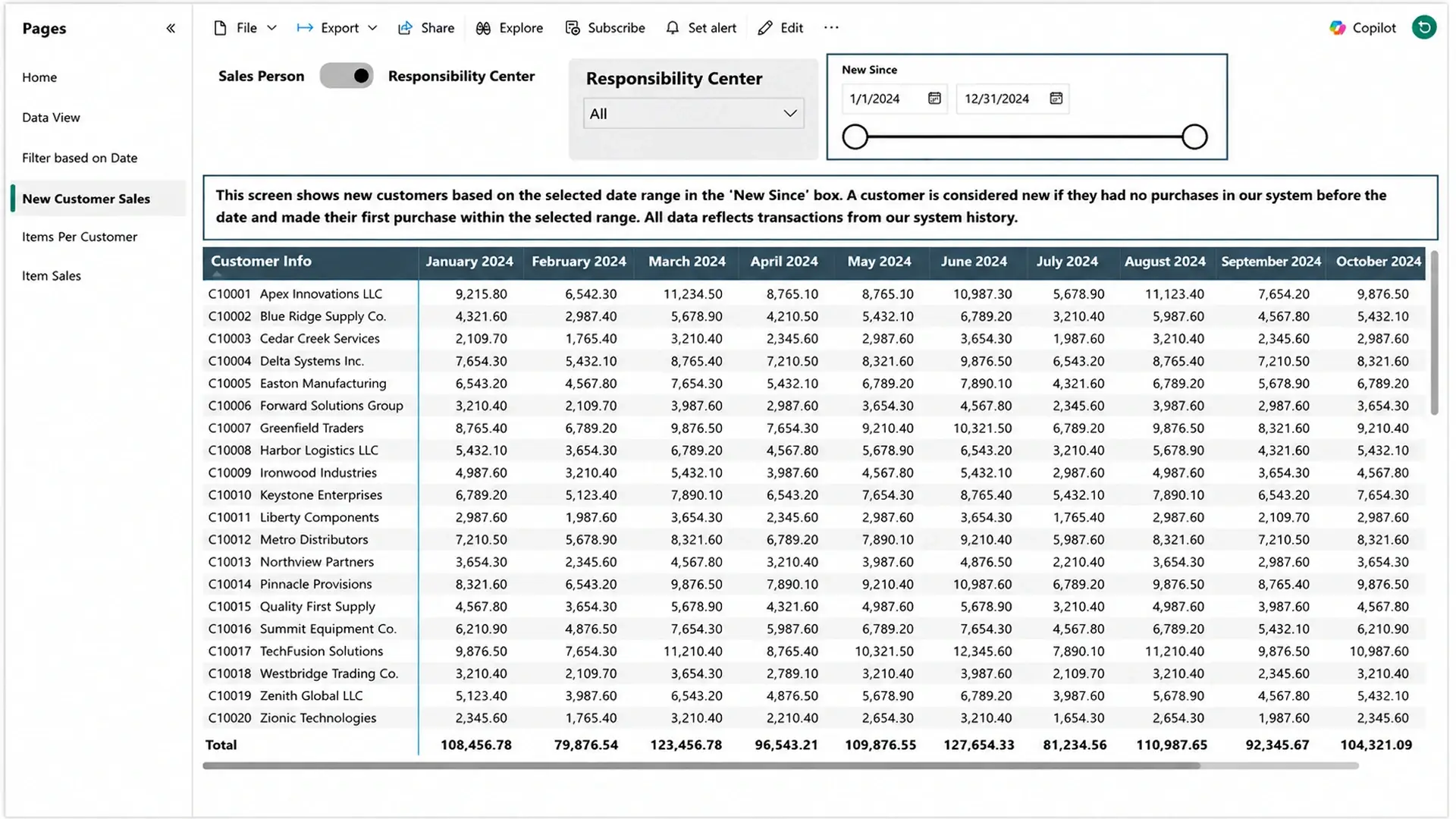The width and height of the screenshot is (1456, 819).
Task: Collapse the Pages pane with double chevron
Action: [171, 28]
